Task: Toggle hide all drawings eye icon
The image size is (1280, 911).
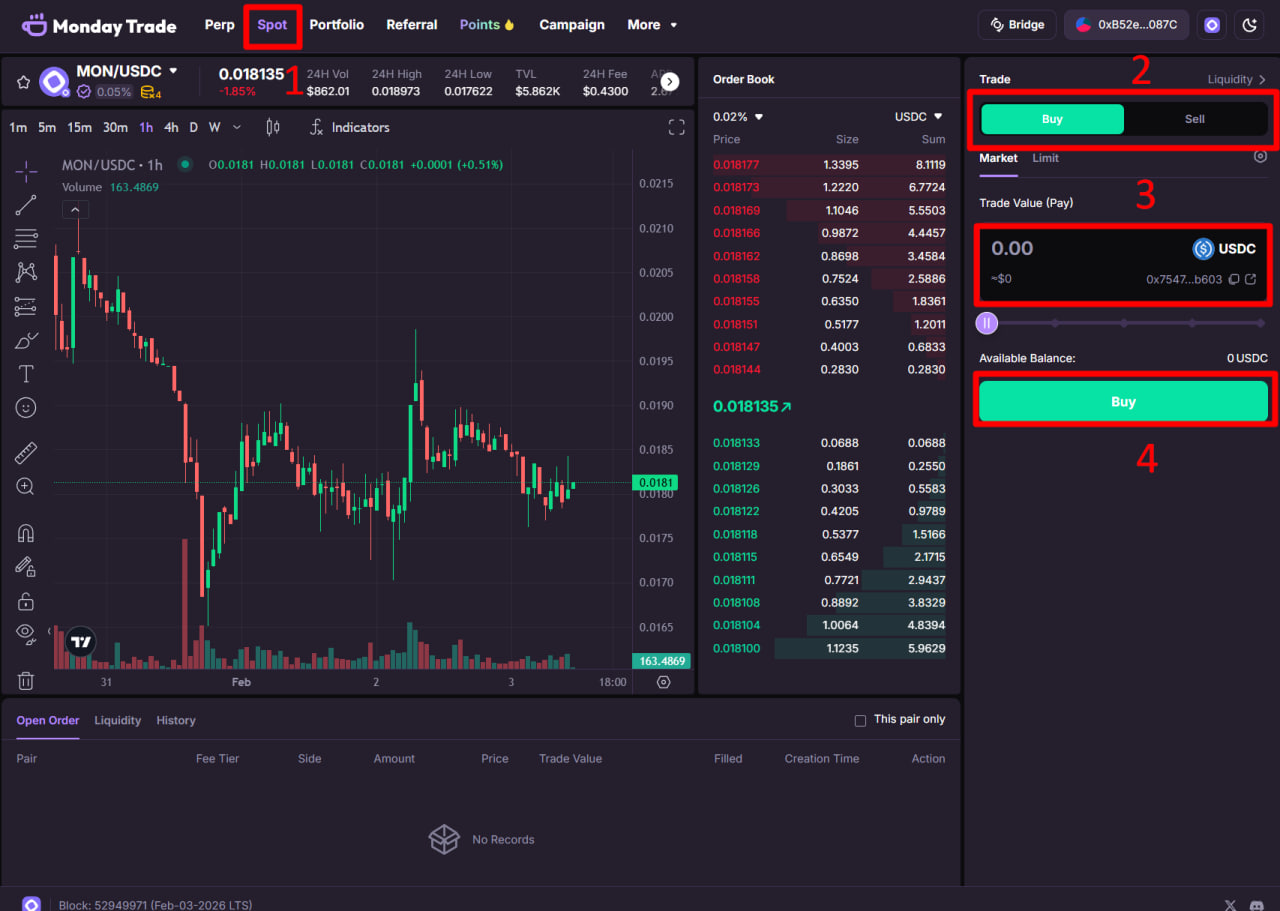Action: tap(26, 632)
